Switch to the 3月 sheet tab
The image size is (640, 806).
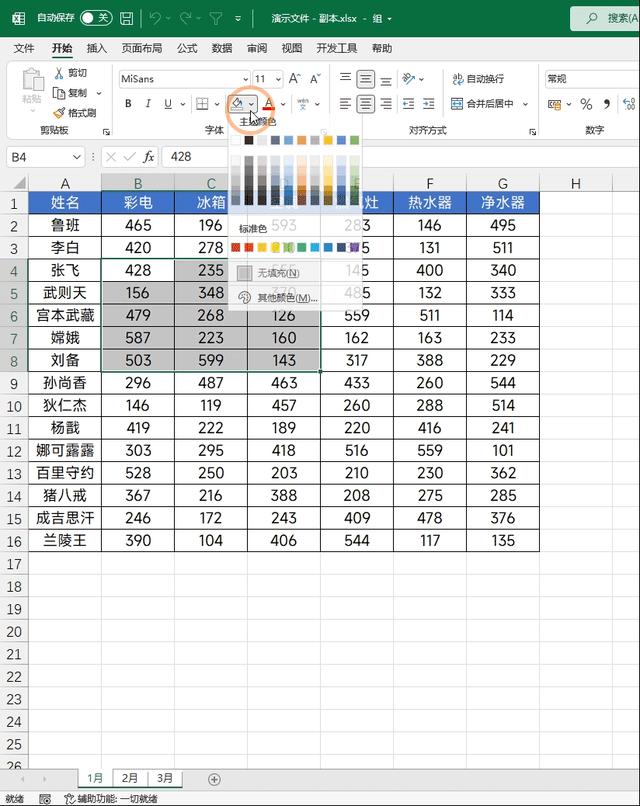[x=164, y=778]
